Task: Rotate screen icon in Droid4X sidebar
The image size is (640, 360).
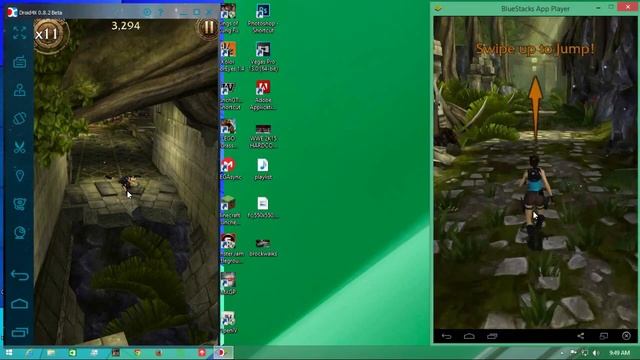Action: [19, 118]
